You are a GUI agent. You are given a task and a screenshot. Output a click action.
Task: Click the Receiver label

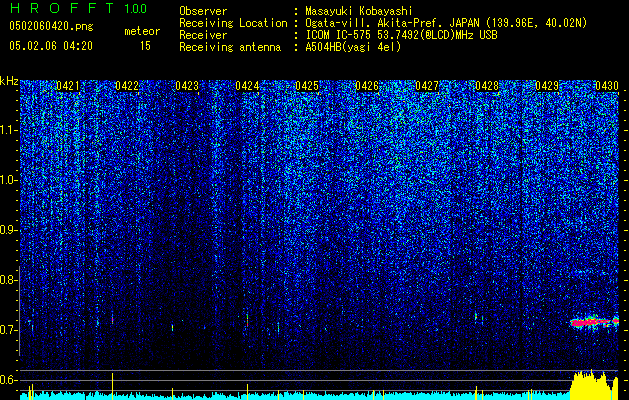[x=203, y=35]
